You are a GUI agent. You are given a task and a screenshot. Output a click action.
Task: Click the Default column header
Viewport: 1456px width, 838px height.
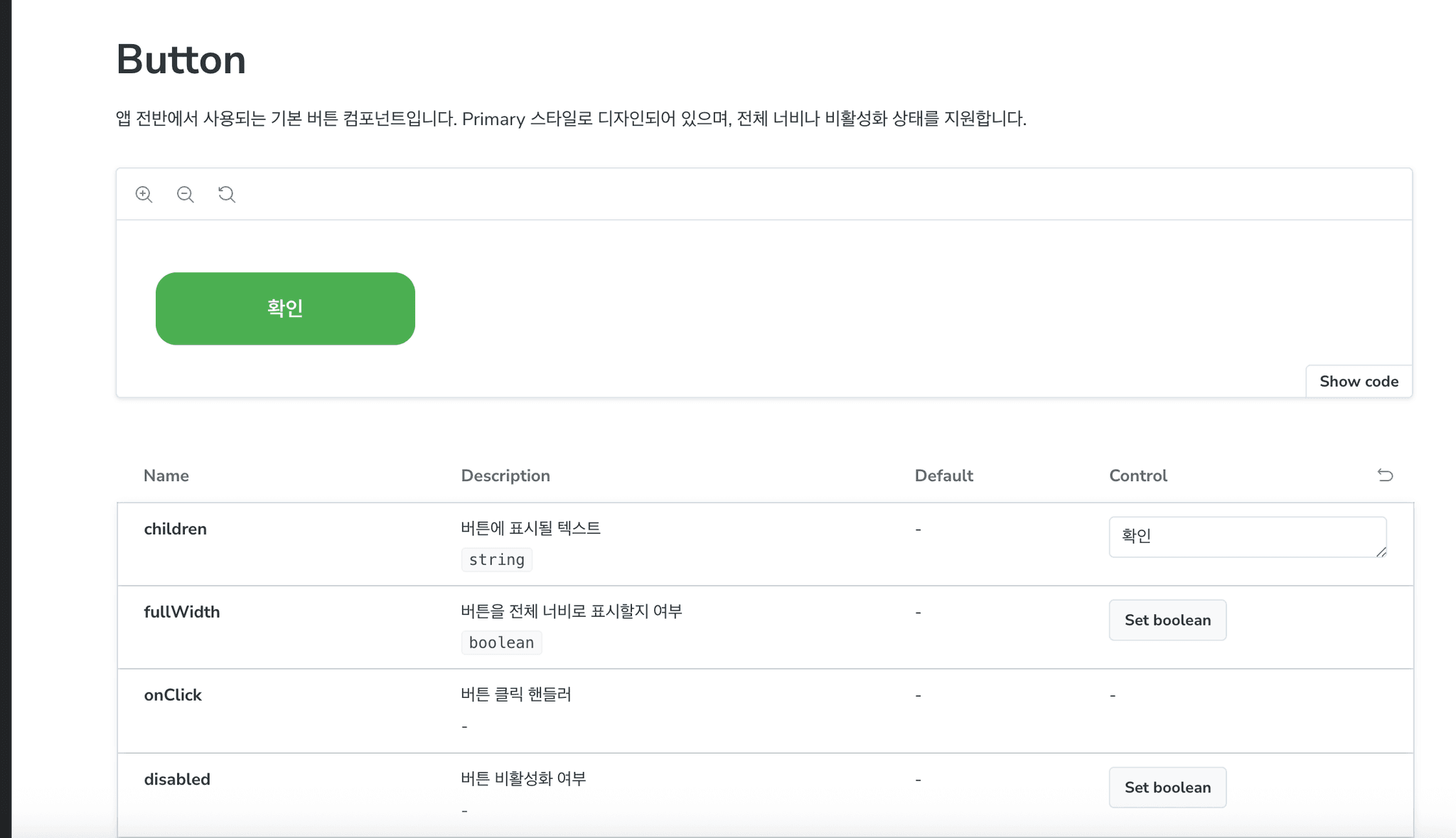click(x=943, y=476)
